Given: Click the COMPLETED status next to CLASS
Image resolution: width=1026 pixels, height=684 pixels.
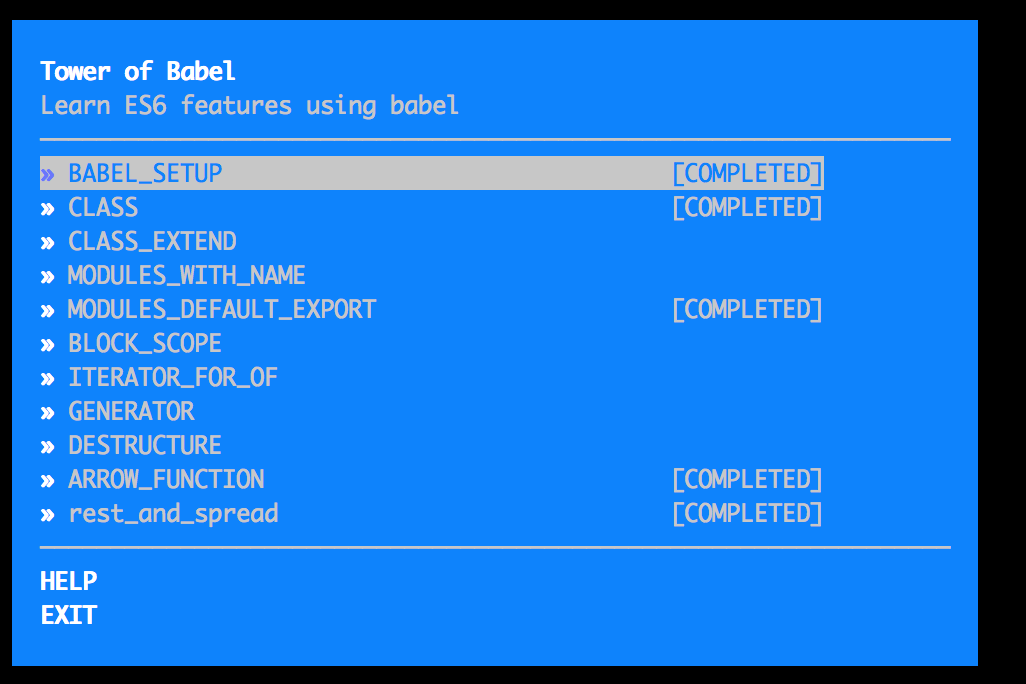Looking at the screenshot, I should tap(747, 207).
